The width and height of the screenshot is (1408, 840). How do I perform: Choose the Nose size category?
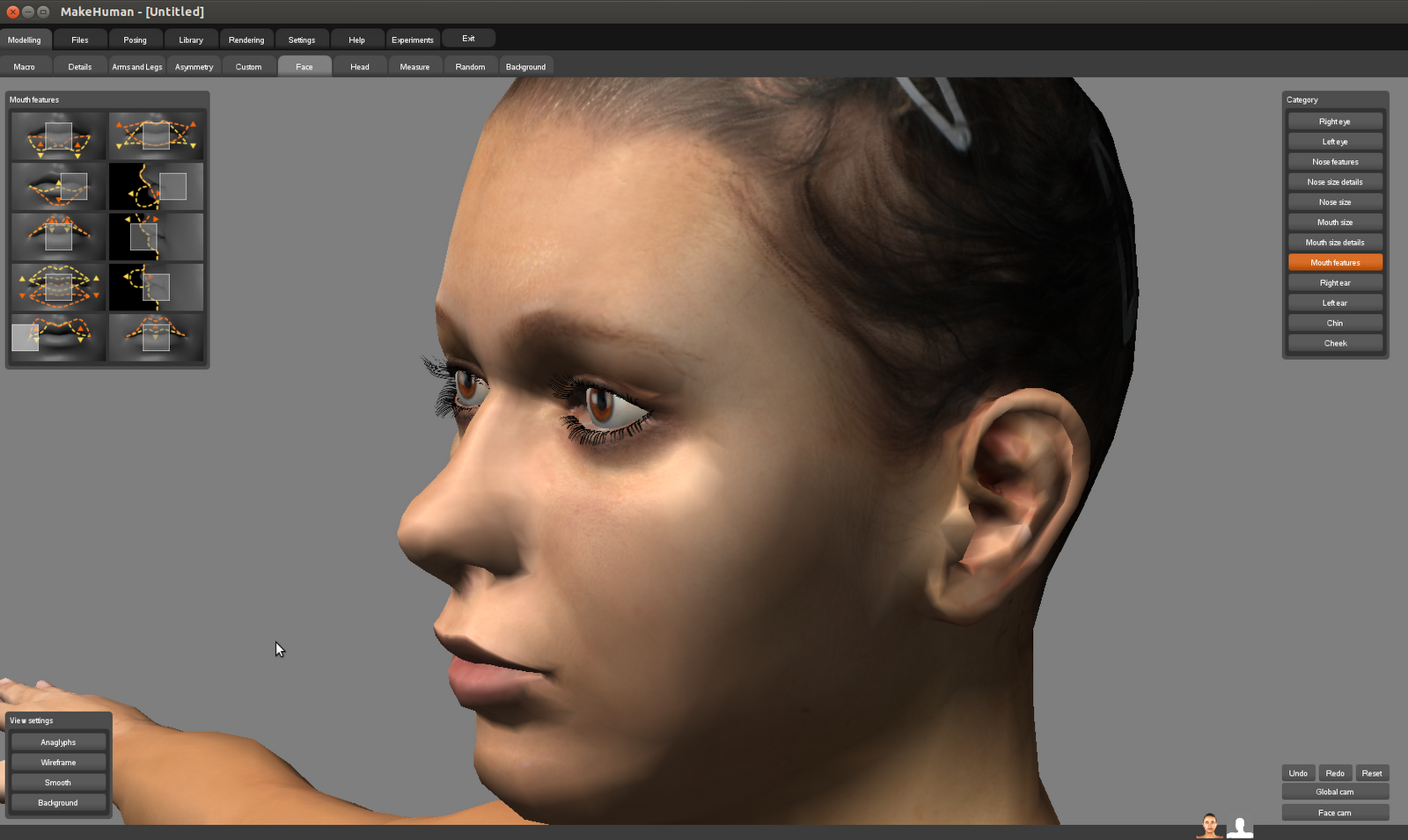(1335, 202)
